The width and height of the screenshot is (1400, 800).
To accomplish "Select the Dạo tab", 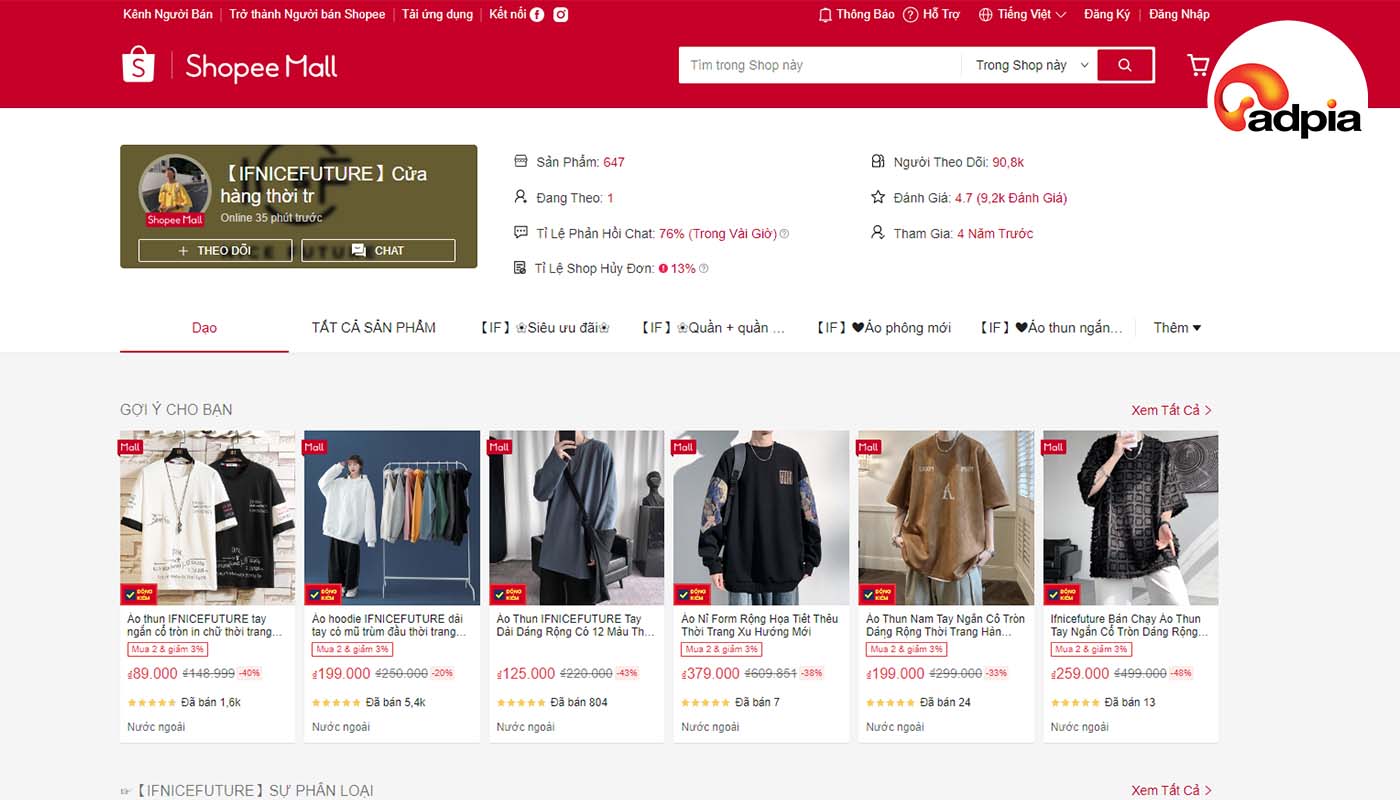I will tap(204, 328).
